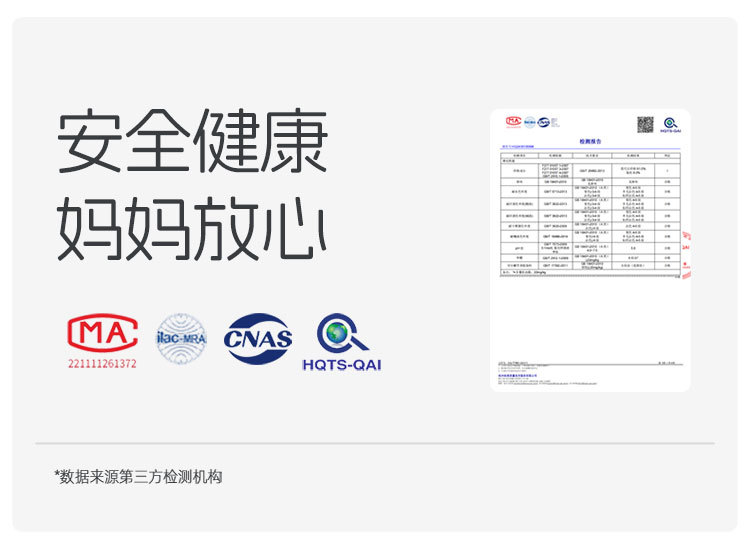This screenshot has width=750, height=554.
Task: Click the 妈妈放心 headline text
Action: point(192,229)
